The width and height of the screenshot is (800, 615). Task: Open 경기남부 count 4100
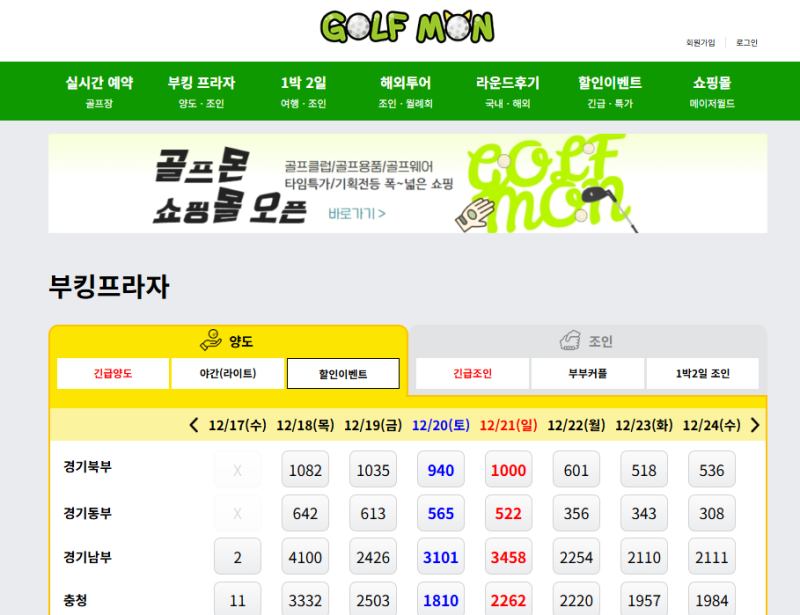point(305,557)
